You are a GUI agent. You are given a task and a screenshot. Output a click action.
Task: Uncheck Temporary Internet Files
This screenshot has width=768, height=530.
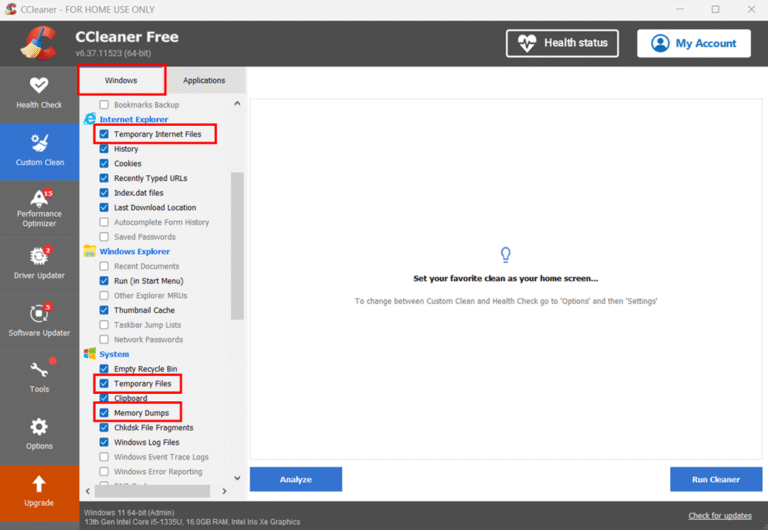[104, 134]
